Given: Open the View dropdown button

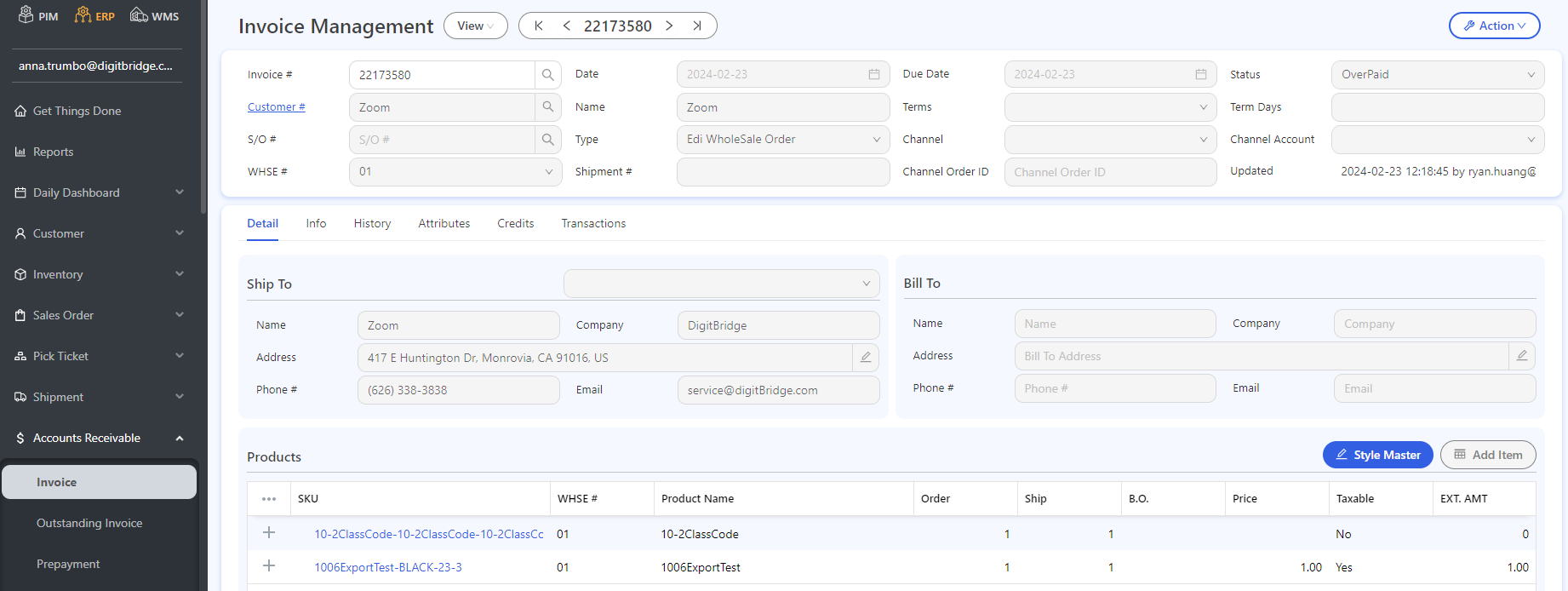Looking at the screenshot, I should click(476, 26).
